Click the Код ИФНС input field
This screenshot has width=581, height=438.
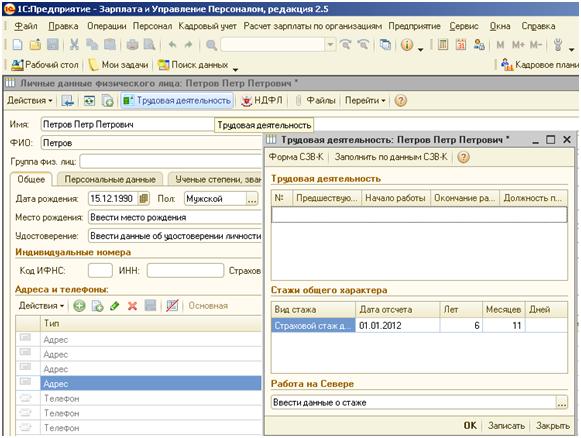100,271
